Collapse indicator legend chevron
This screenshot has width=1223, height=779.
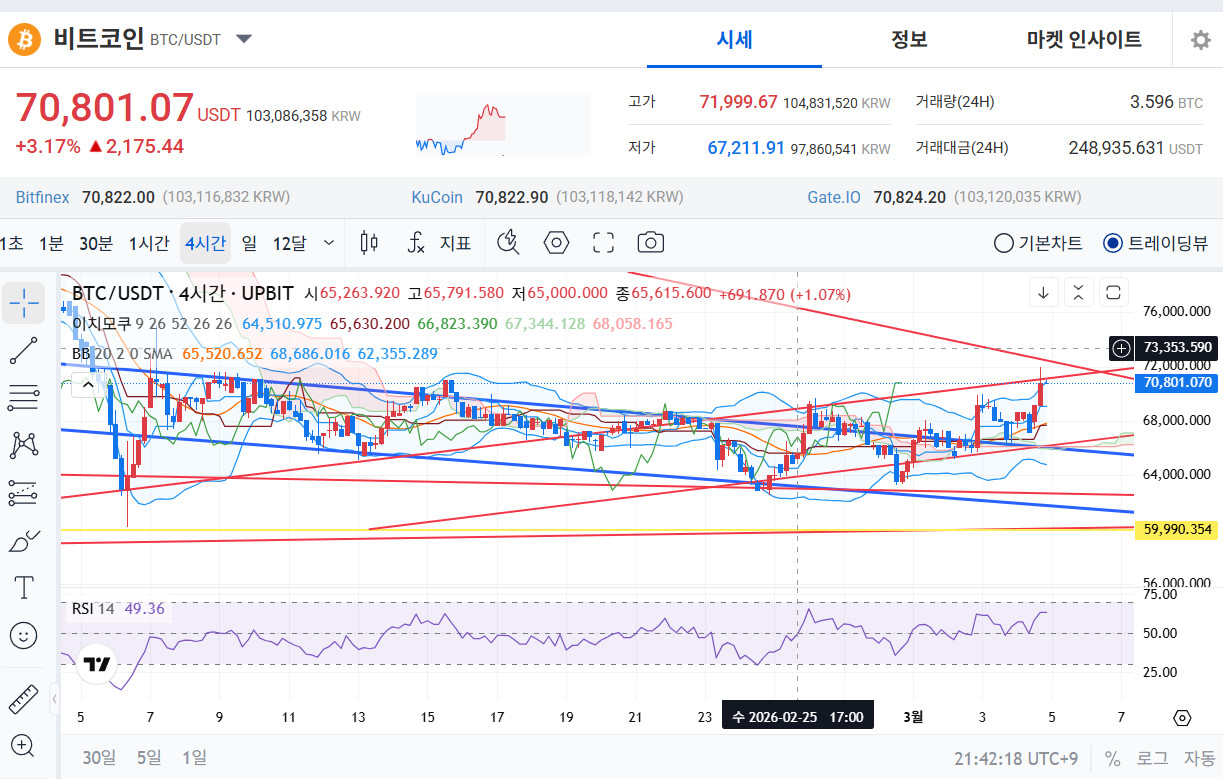(x=90, y=383)
